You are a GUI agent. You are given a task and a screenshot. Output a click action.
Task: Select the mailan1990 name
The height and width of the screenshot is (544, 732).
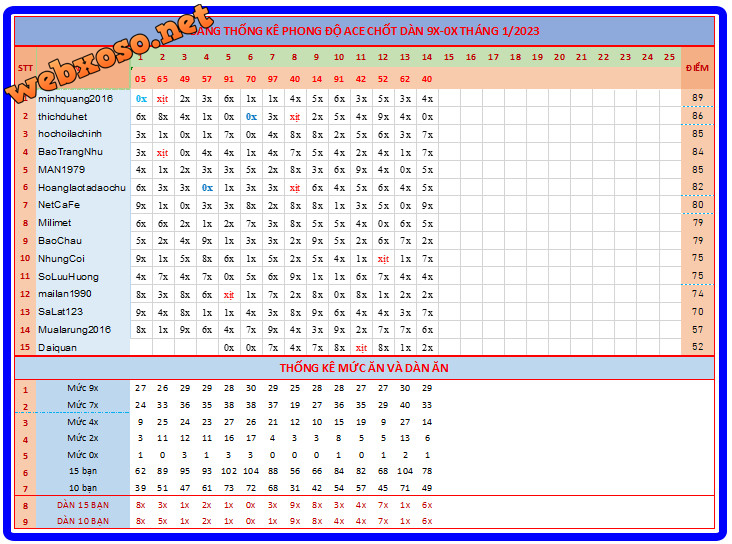point(65,294)
